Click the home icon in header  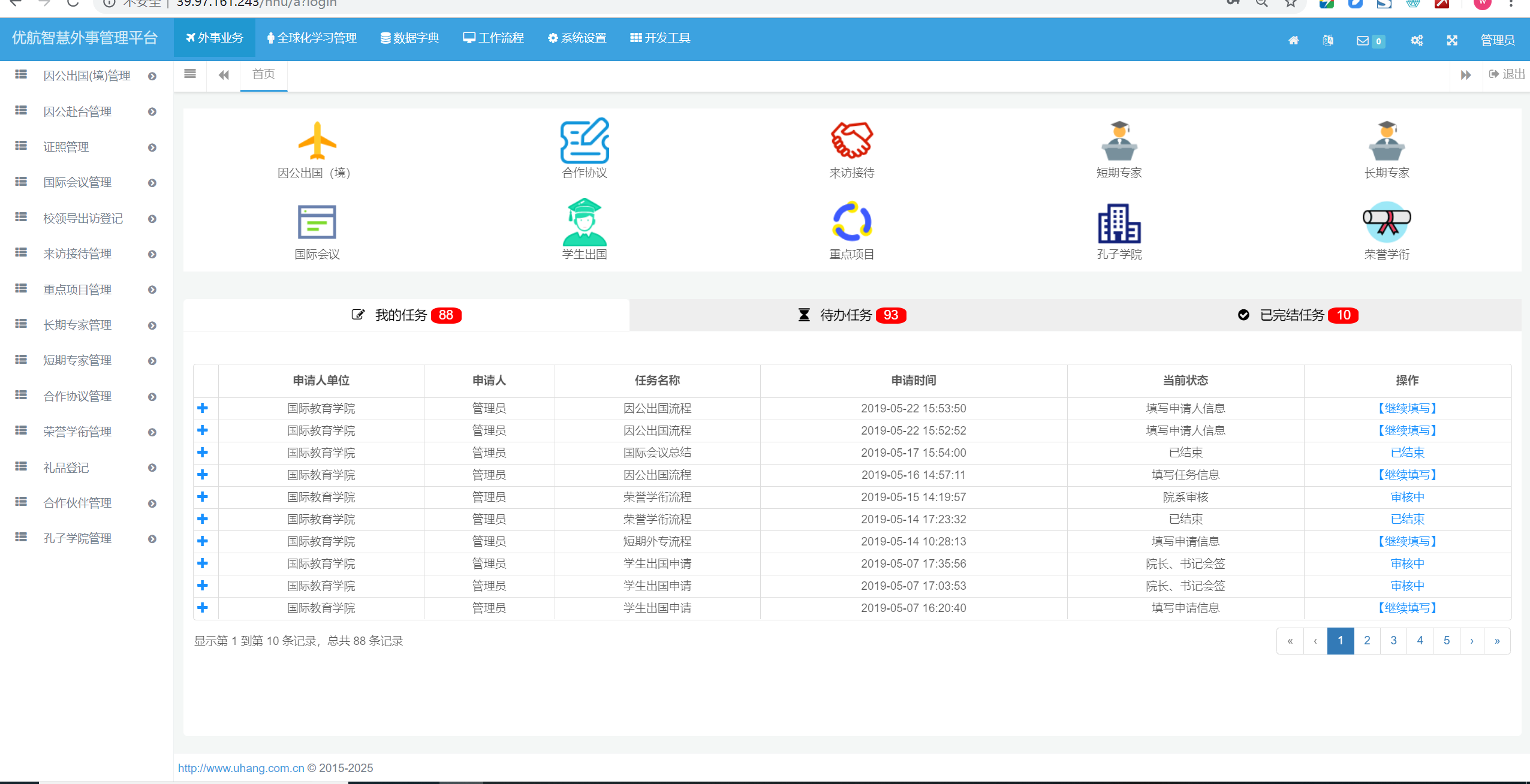coord(1294,40)
